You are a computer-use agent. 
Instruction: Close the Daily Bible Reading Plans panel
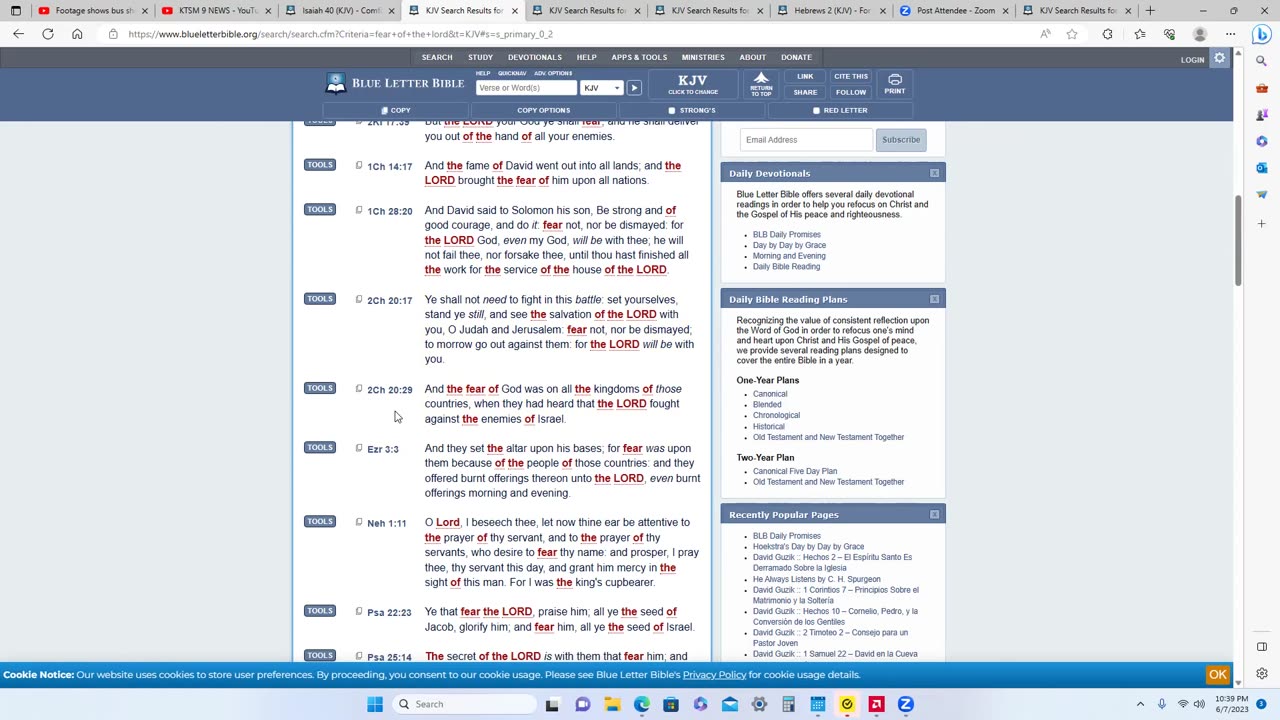pos(934,299)
